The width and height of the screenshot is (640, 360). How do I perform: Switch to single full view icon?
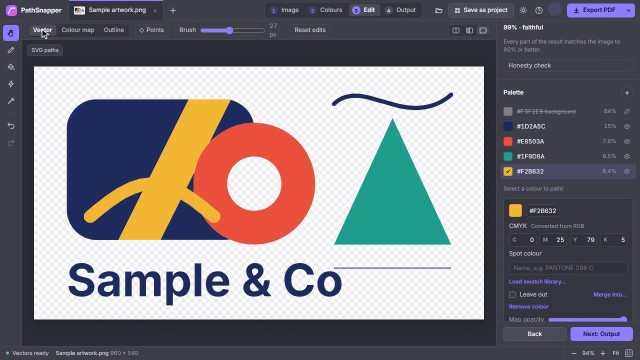(x=483, y=31)
